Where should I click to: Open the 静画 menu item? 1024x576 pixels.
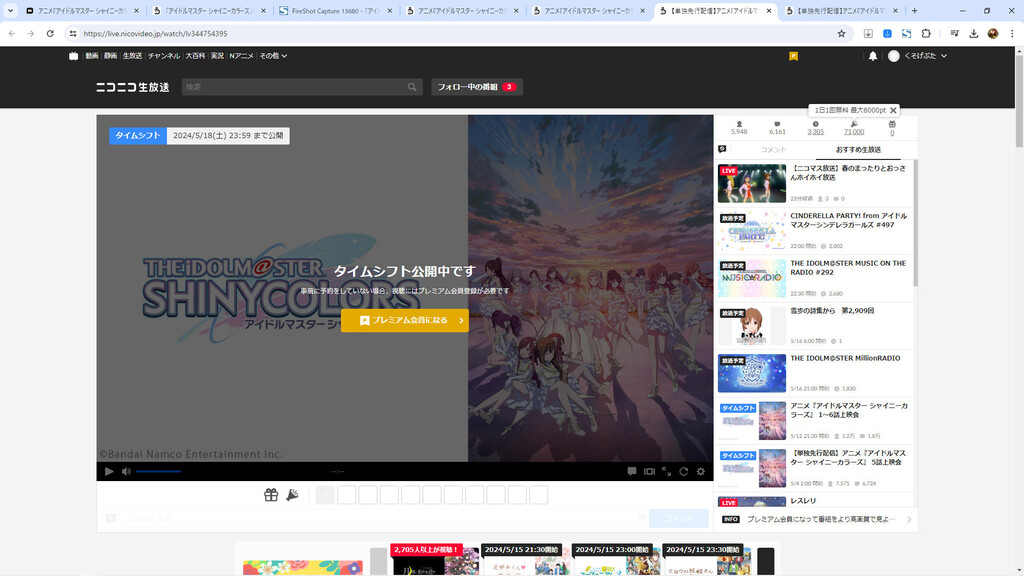tap(110, 56)
